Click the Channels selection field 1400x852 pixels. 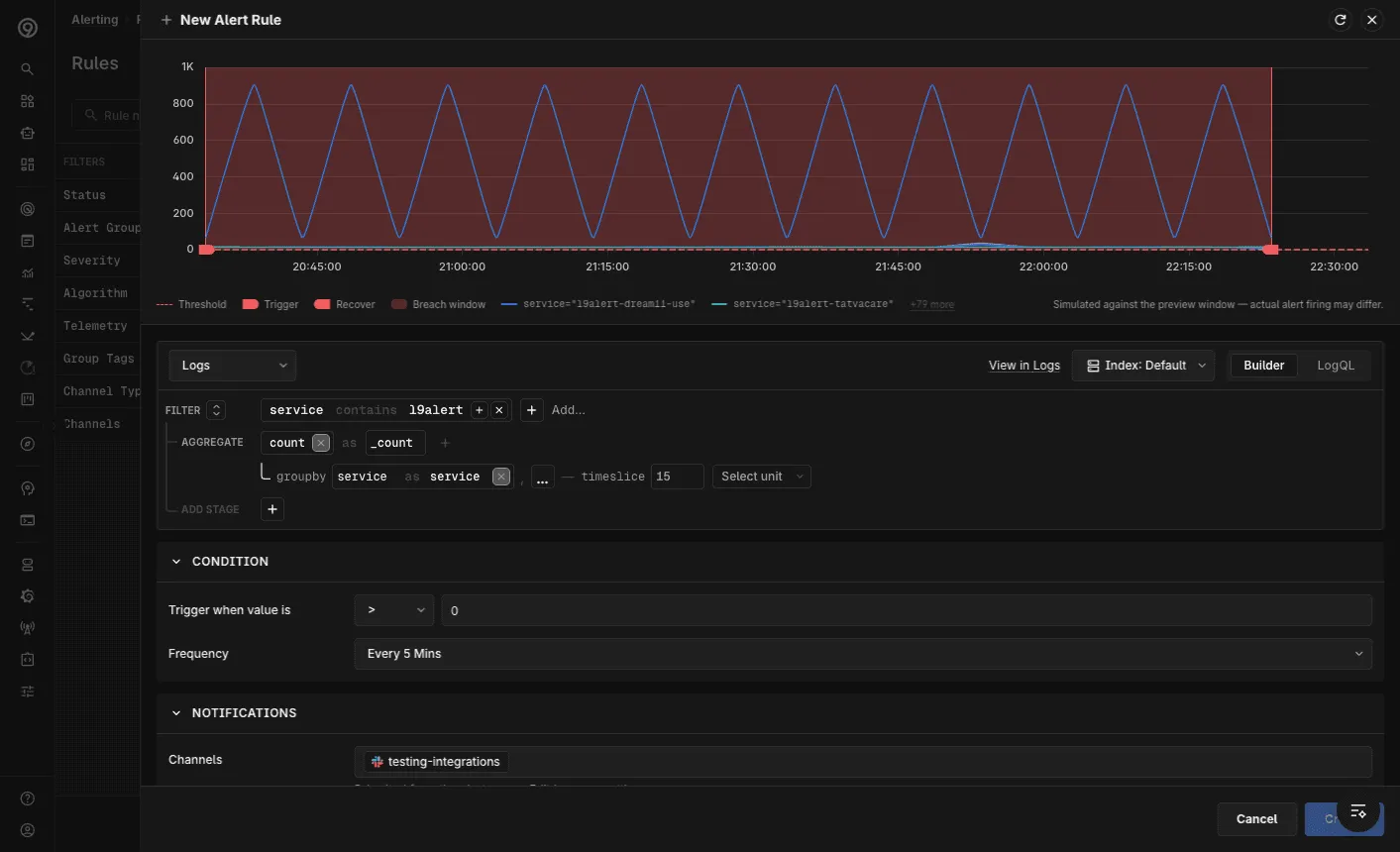(863, 762)
